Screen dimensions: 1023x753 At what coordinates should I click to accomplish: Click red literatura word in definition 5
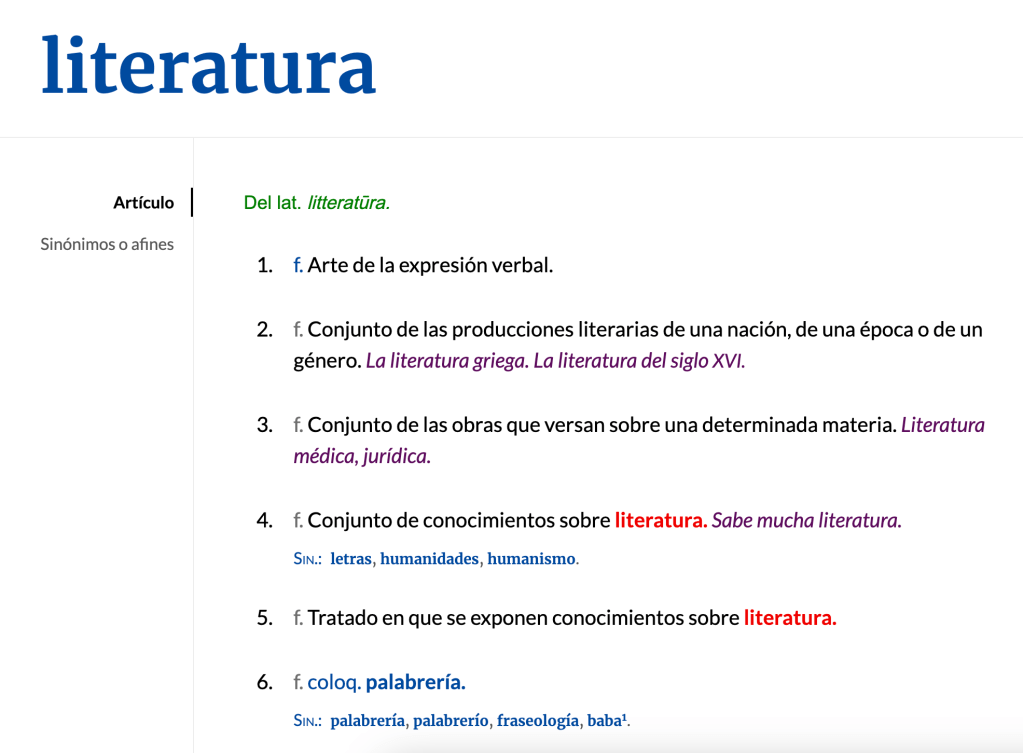coord(789,618)
